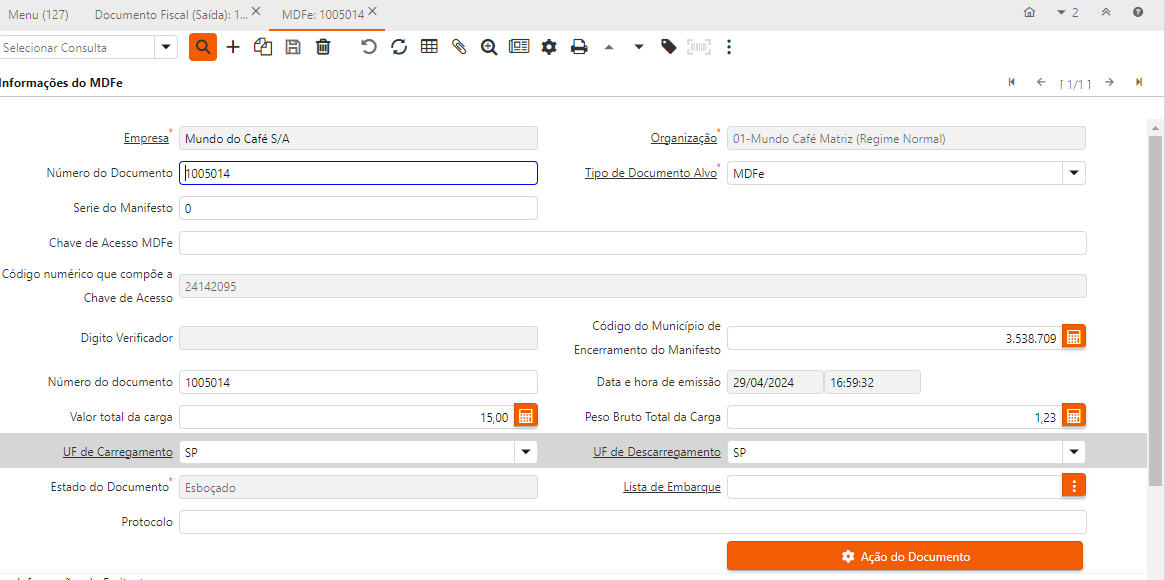The width and height of the screenshot is (1165, 580).
Task: Print the document using printer icon
Action: click(x=579, y=47)
